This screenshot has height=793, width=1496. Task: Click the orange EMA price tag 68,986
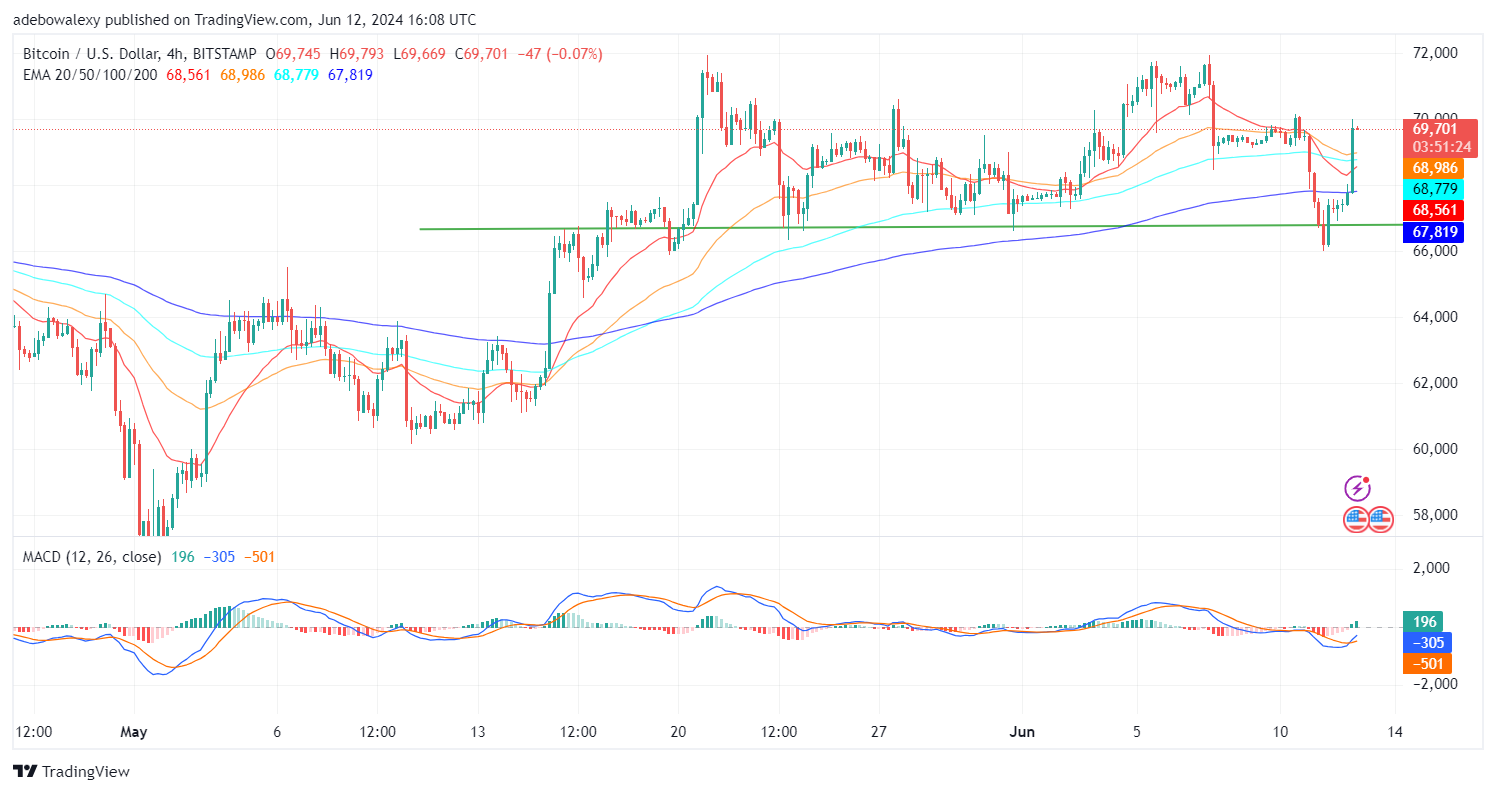pyautogui.click(x=1434, y=168)
